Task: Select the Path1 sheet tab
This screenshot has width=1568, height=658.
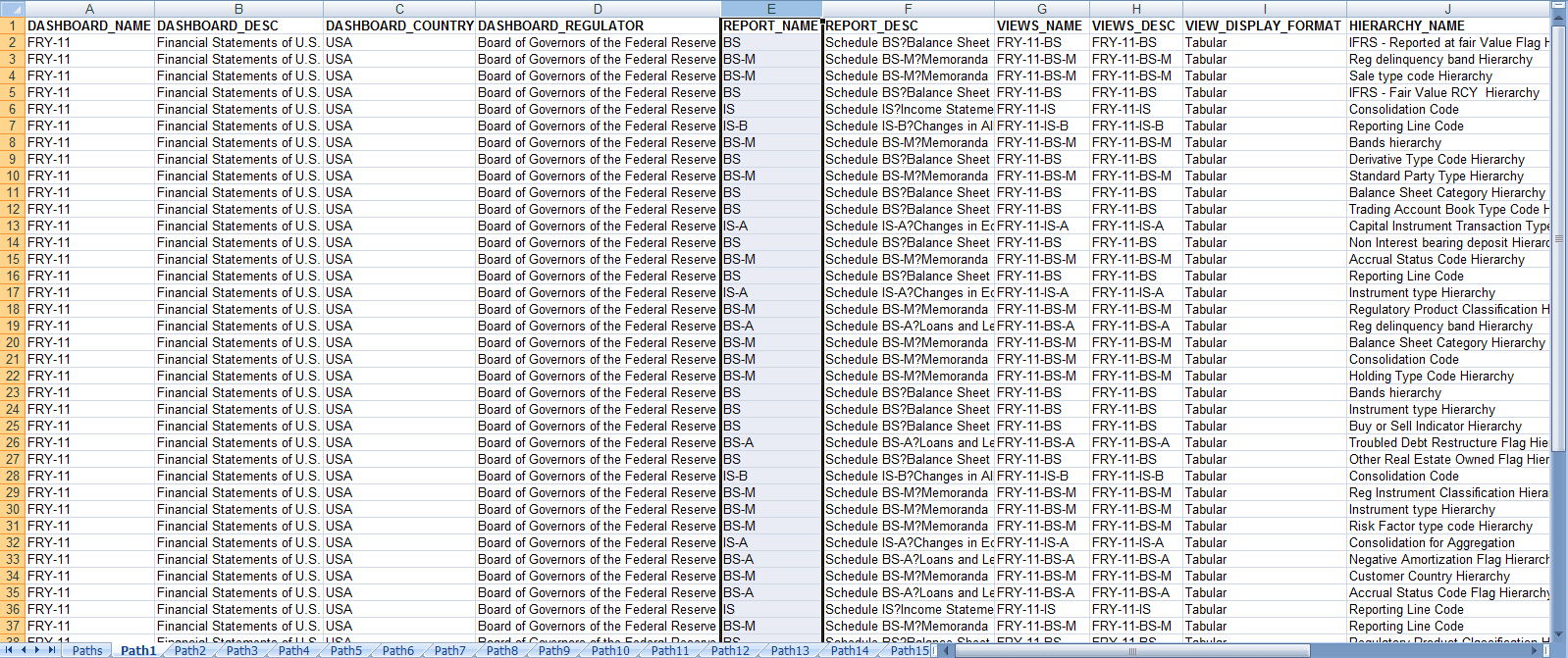Action: click(x=138, y=650)
